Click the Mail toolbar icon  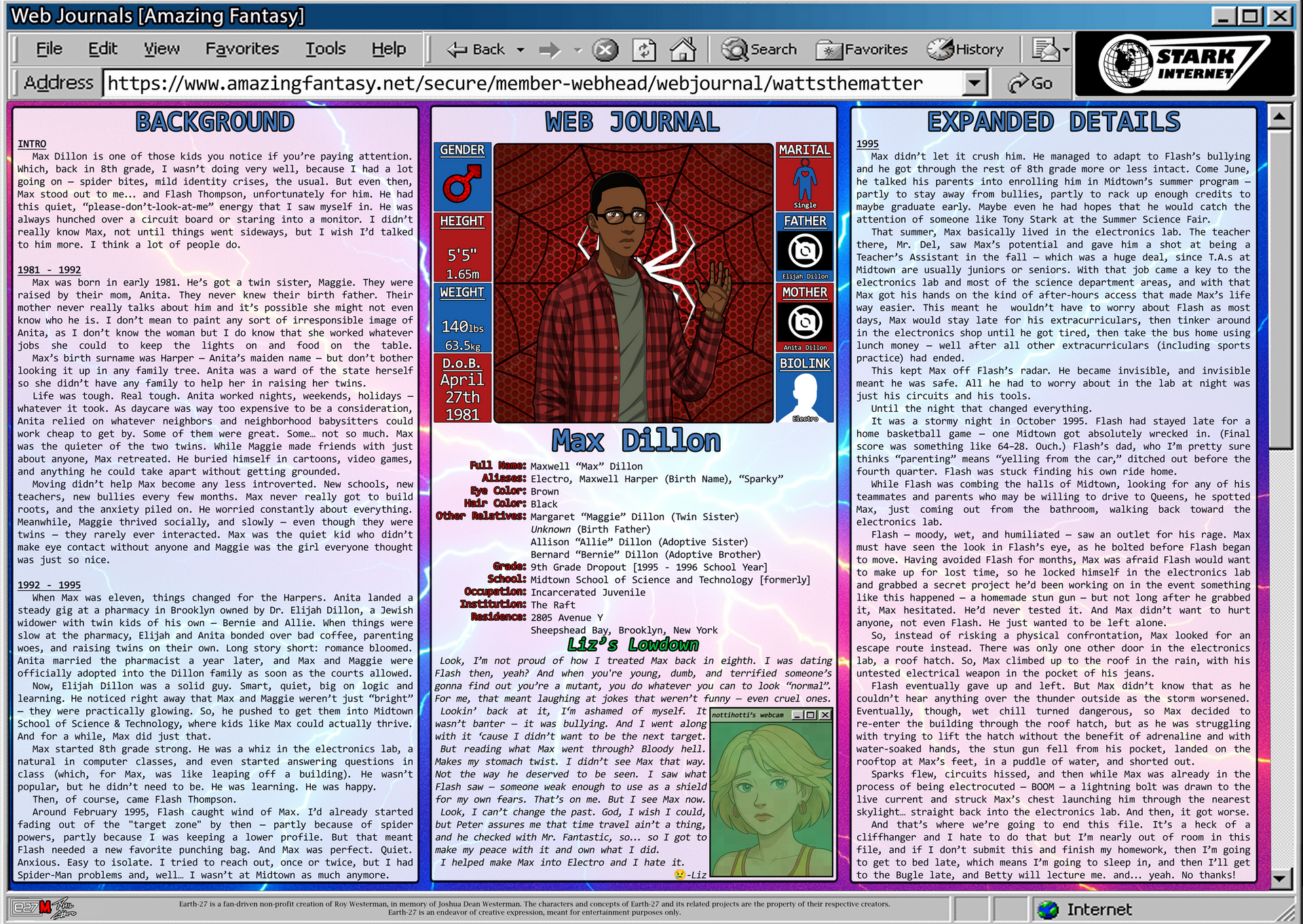point(1045,50)
